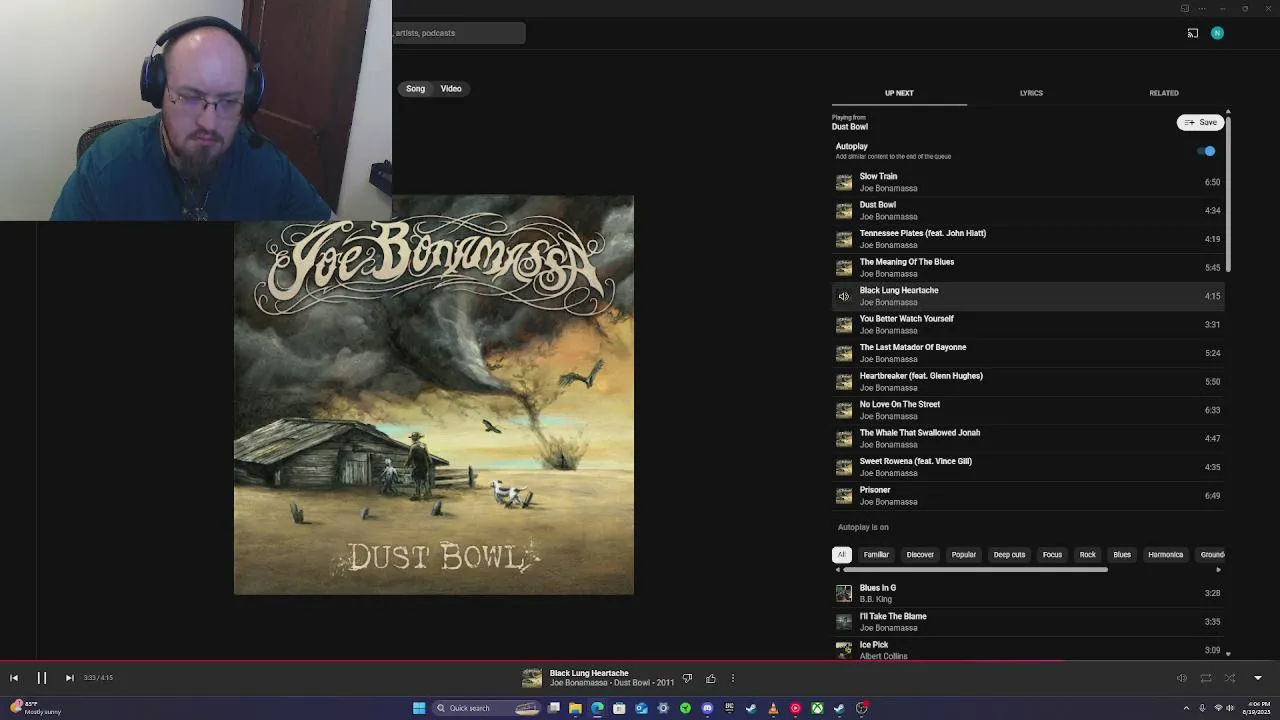Play No Love On The Street
The image size is (1280, 720).
point(1028,410)
